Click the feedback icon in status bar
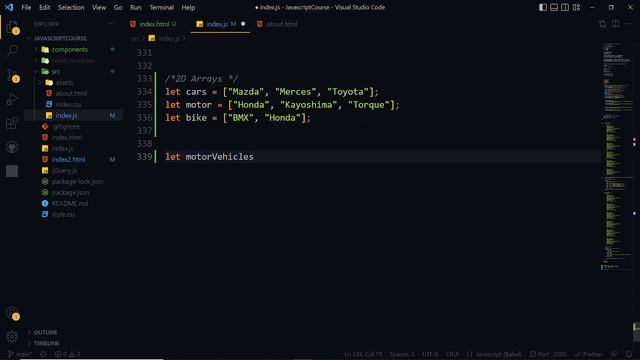The height and width of the screenshot is (360, 640). tap(614, 354)
